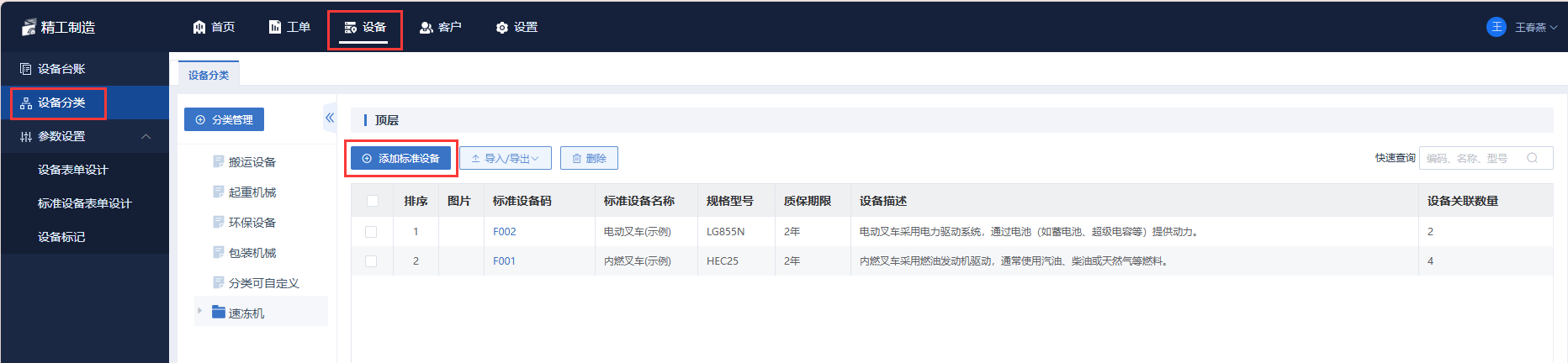
Task: Click the plus icon in 添加标准设备 button
Action: click(x=367, y=158)
